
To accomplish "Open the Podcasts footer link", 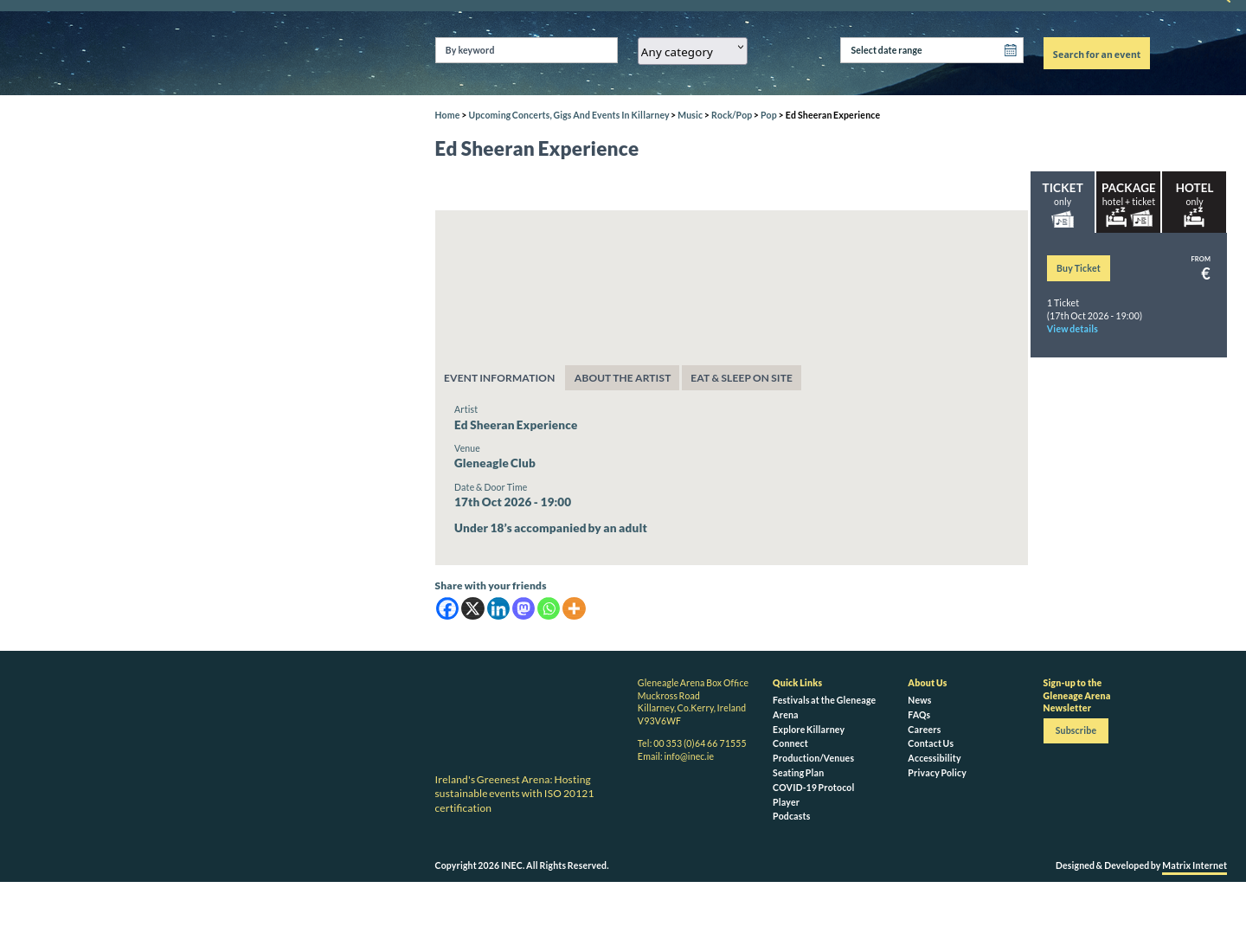I will 792,816.
